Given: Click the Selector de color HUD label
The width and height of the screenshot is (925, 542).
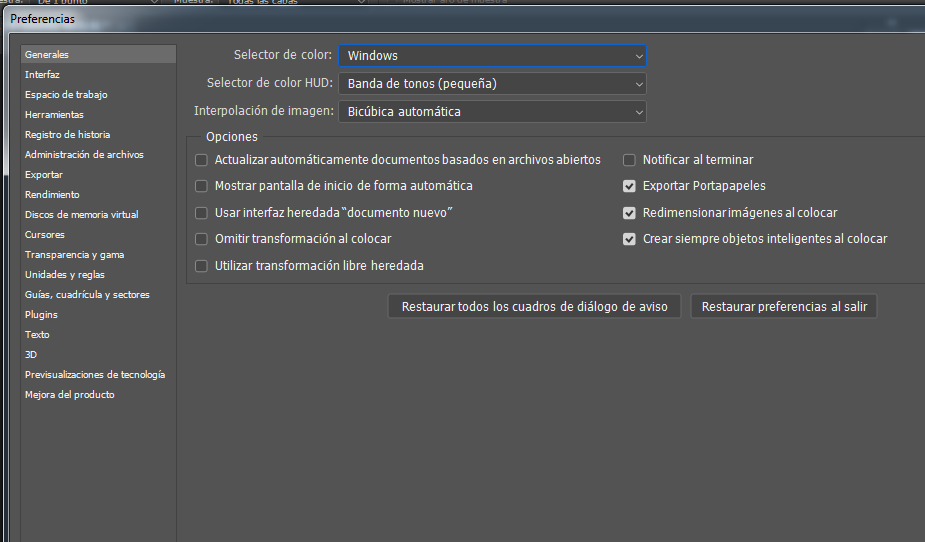Looking at the screenshot, I should [270, 83].
